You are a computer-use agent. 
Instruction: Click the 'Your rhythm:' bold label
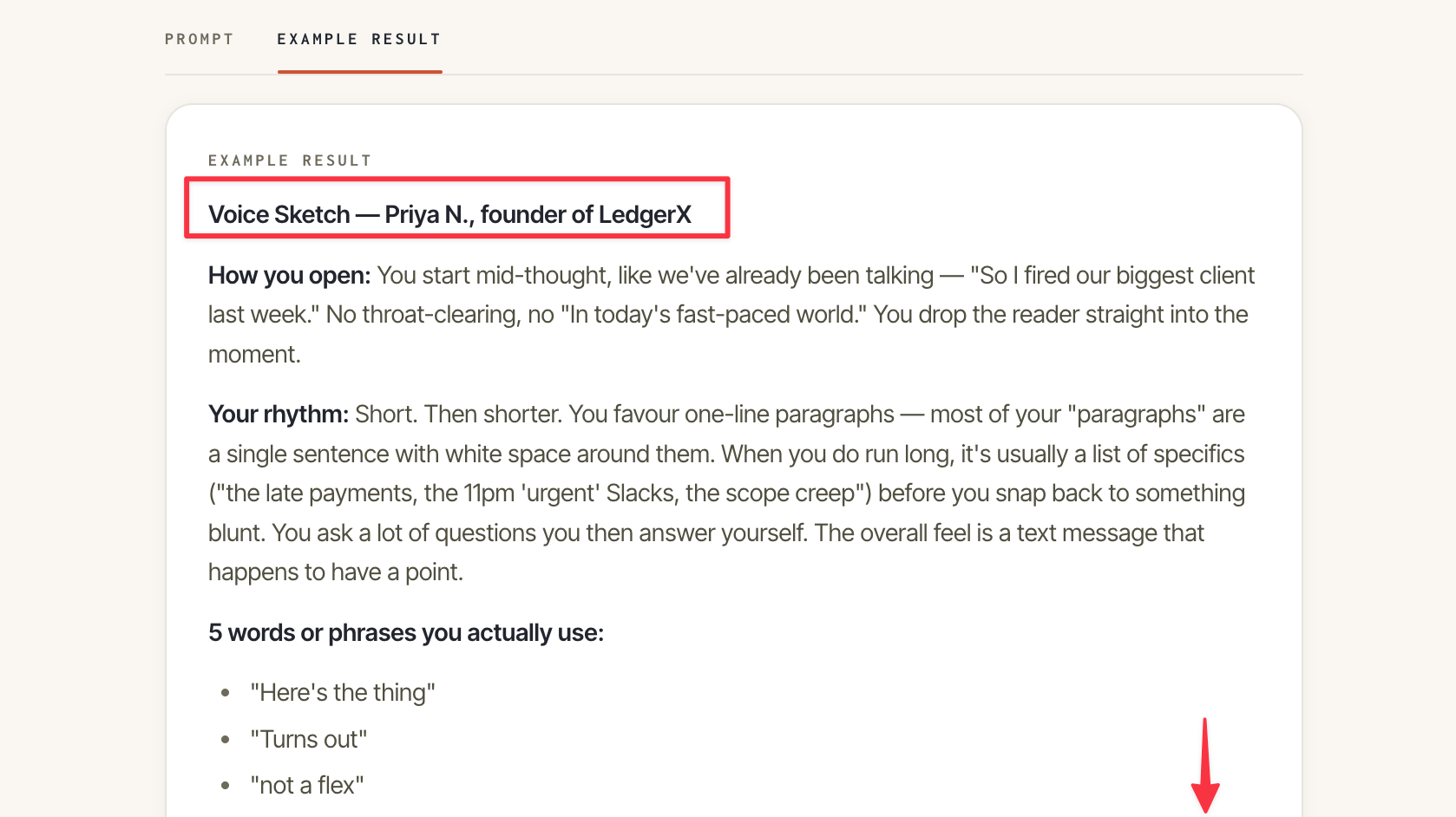[279, 415]
